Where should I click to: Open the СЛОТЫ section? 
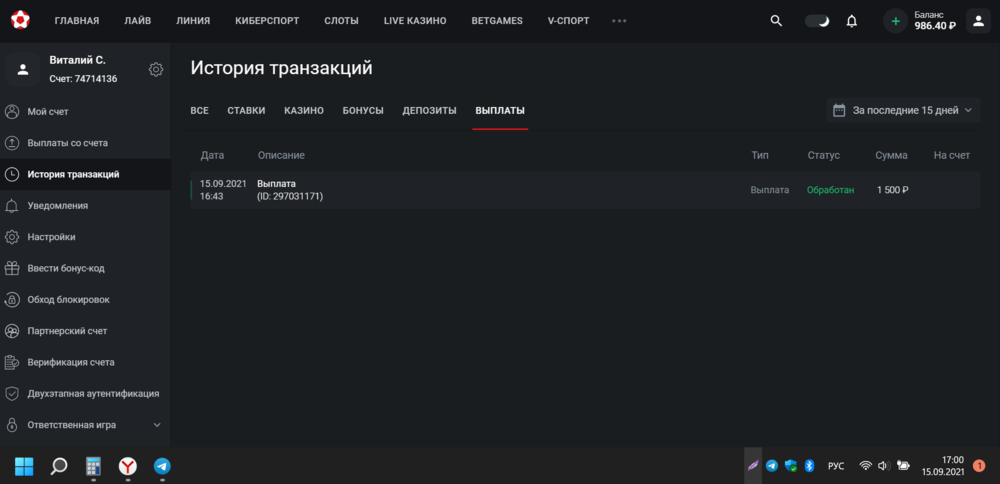pos(341,20)
